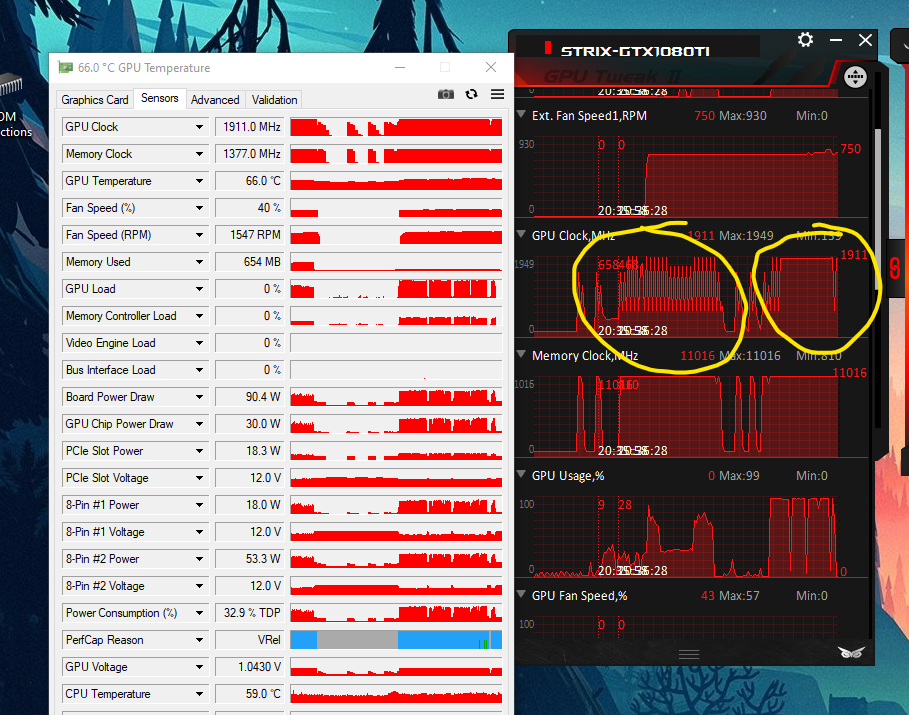Open CPU Temperature dropdown arrow
909x715 pixels.
coord(199,694)
